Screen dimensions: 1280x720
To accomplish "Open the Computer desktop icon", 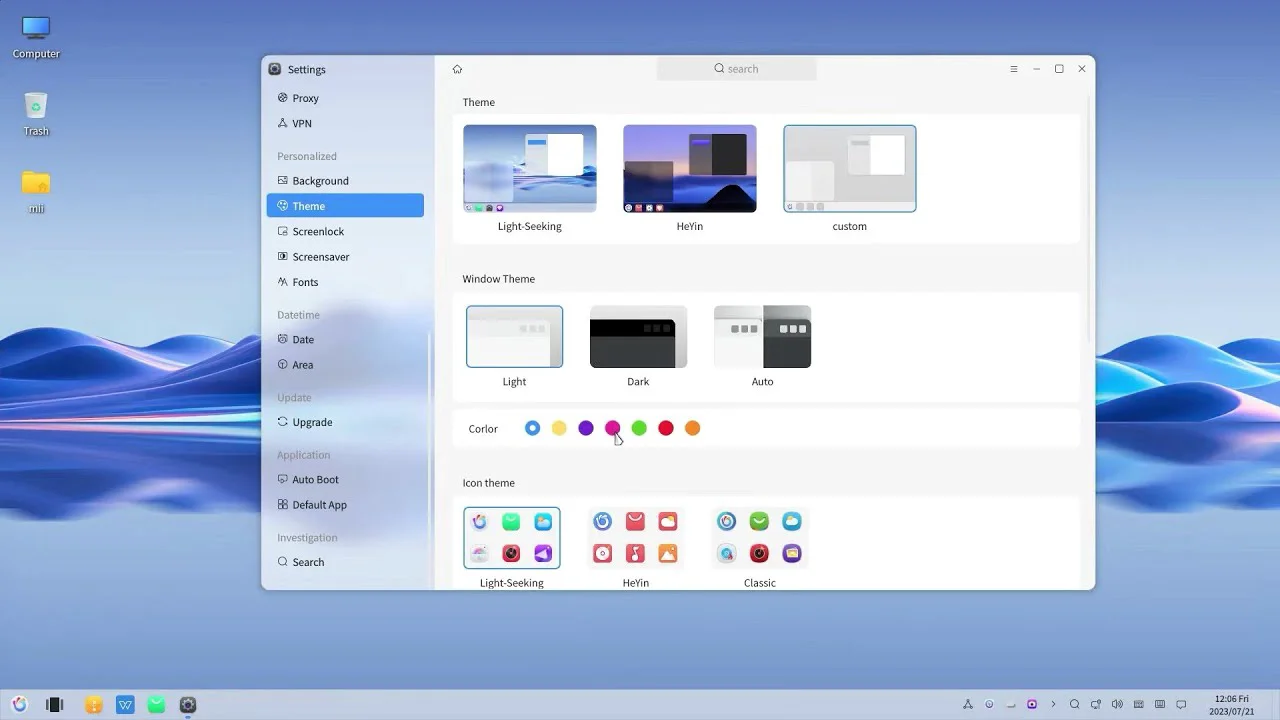I will tap(36, 29).
